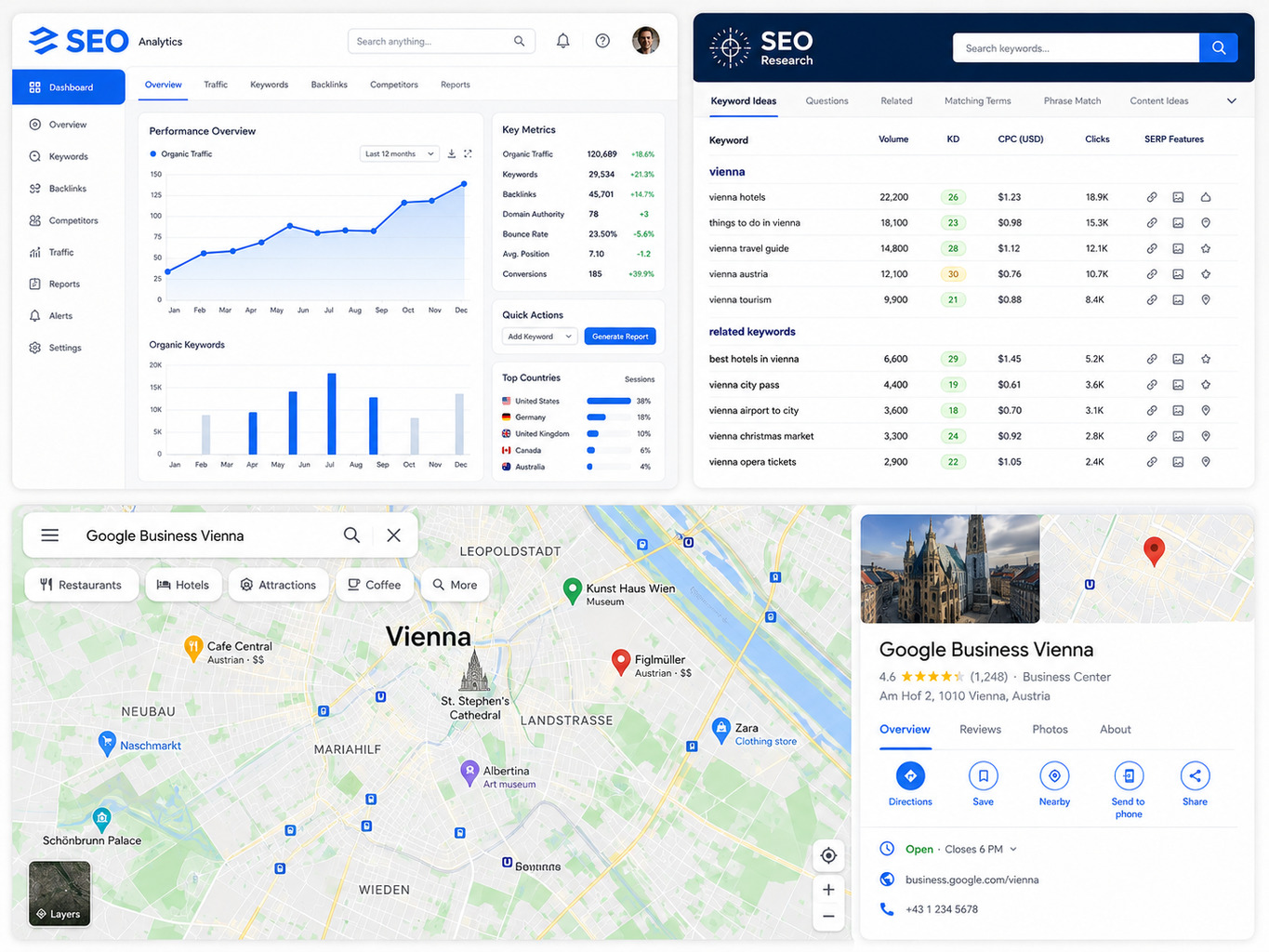The height and width of the screenshot is (952, 1269).
Task: Click star icon for best hotels in vienna
Action: [x=1206, y=359]
